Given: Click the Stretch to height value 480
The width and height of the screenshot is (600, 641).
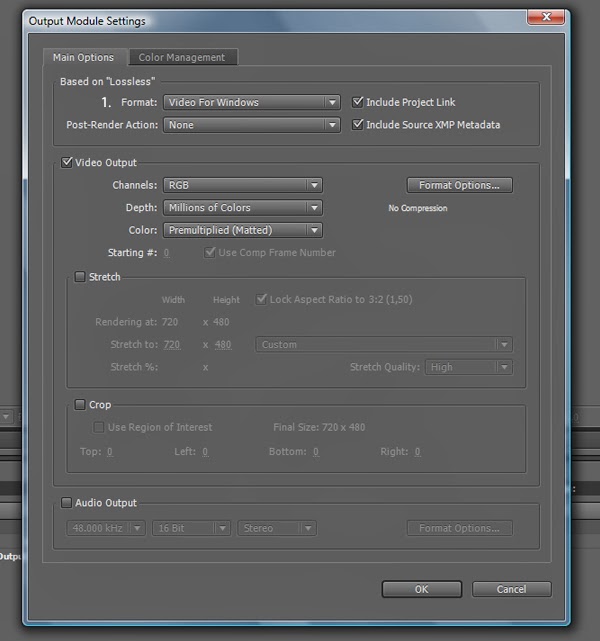Looking at the screenshot, I should coord(223,345).
